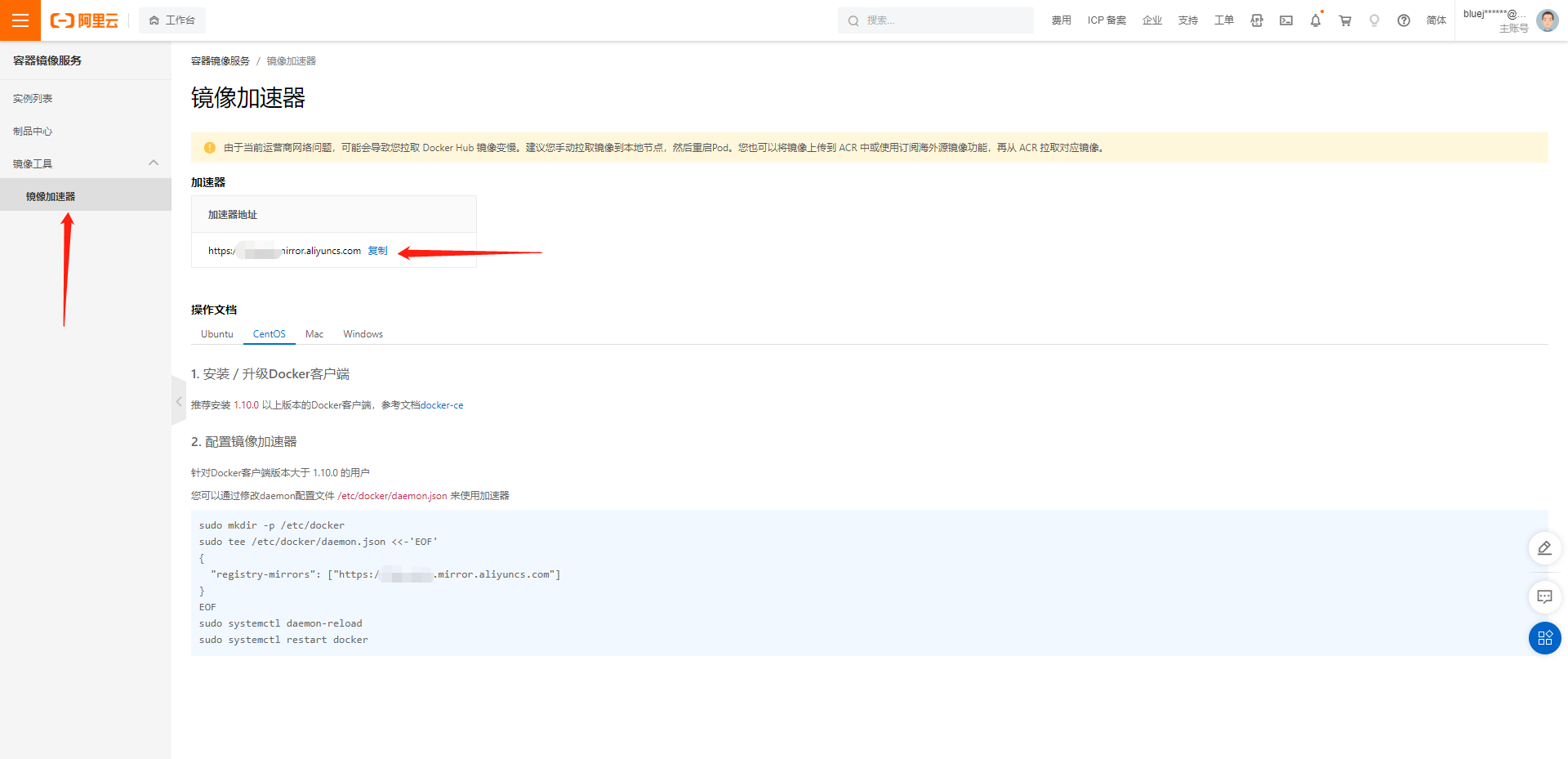Click the 容器镜像服务 breadcrumb link
The image size is (1568, 759).
(220, 61)
